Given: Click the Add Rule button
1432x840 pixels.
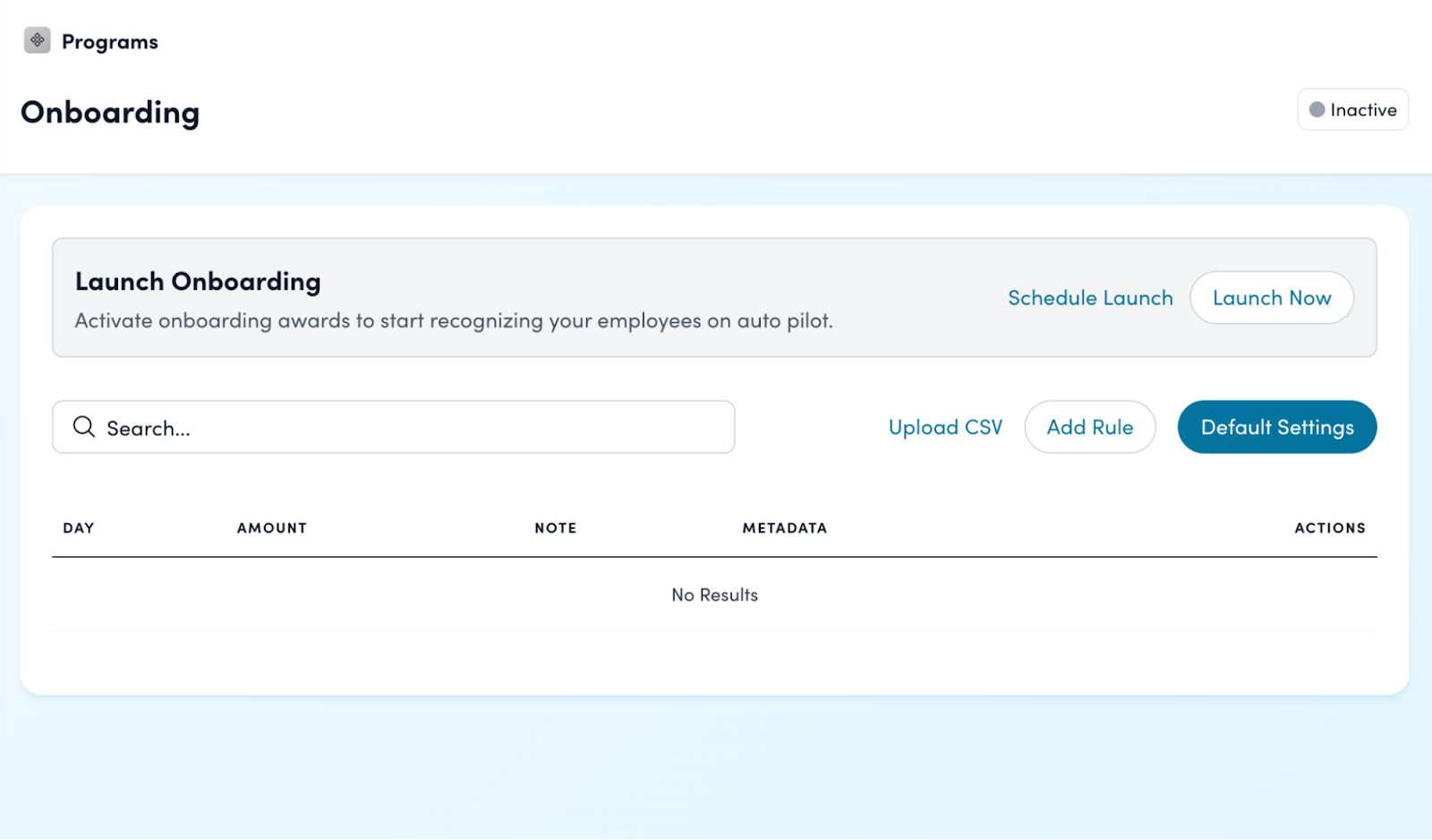Looking at the screenshot, I should (x=1089, y=428).
